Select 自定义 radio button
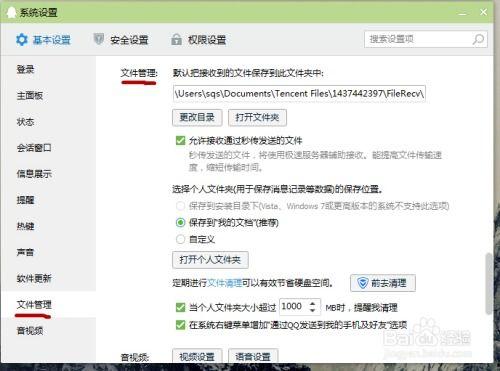The height and width of the screenshot is (371, 500). pyautogui.click(x=180, y=239)
